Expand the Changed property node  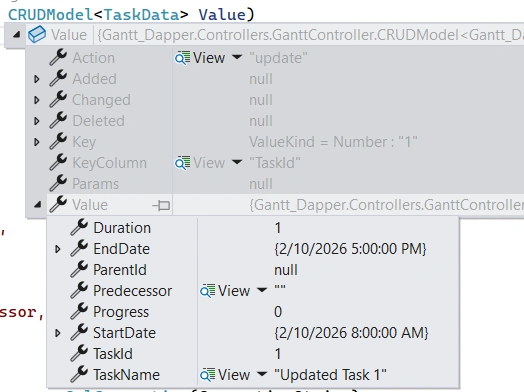click(x=37, y=100)
